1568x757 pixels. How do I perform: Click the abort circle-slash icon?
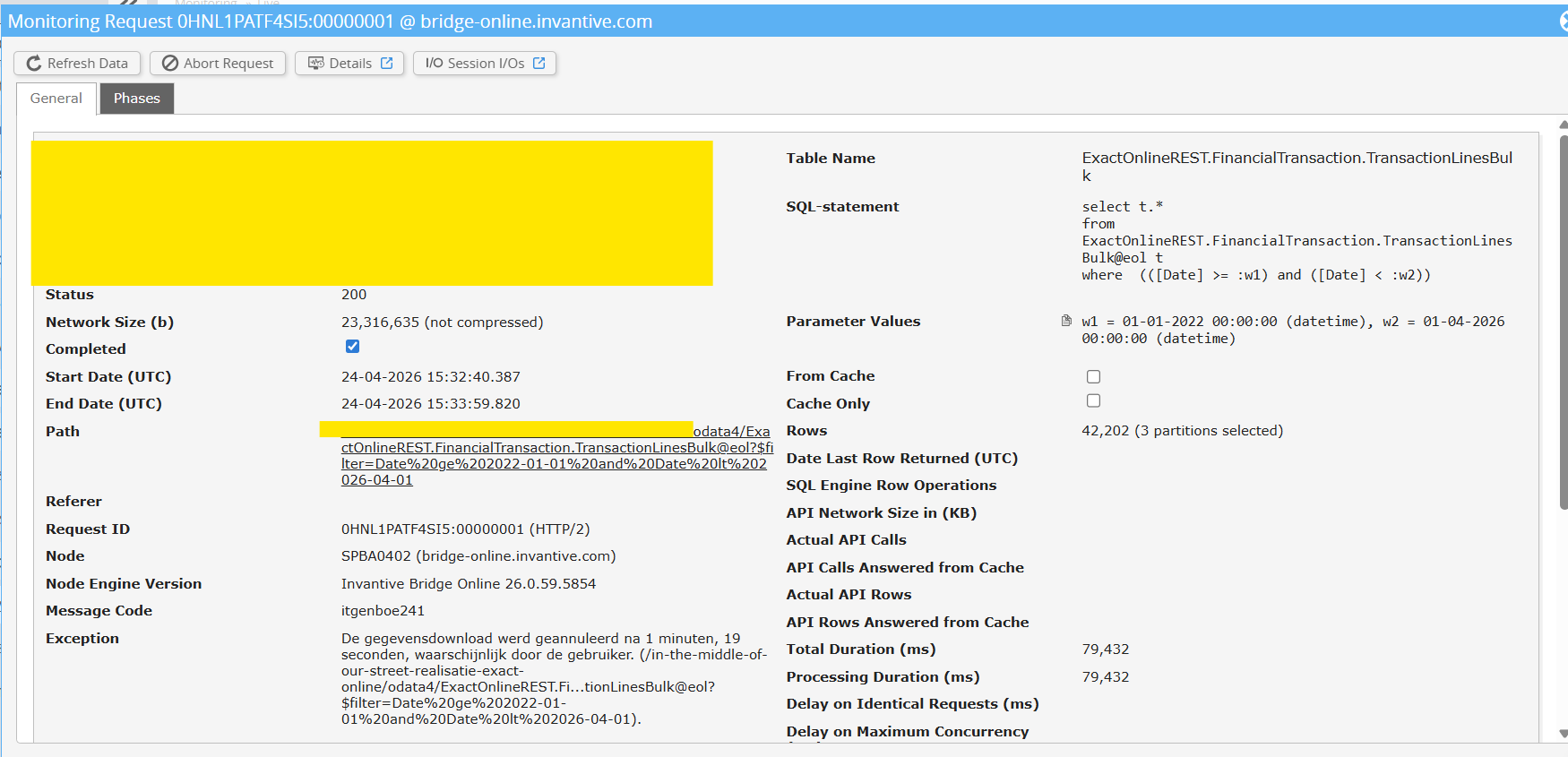click(x=169, y=64)
